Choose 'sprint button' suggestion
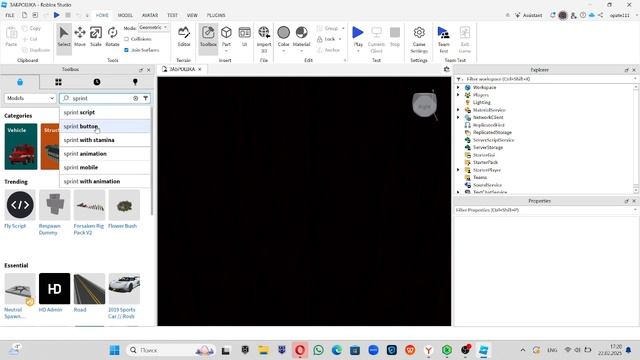Image resolution: width=640 pixels, height=360 pixels. pyautogui.click(x=105, y=126)
